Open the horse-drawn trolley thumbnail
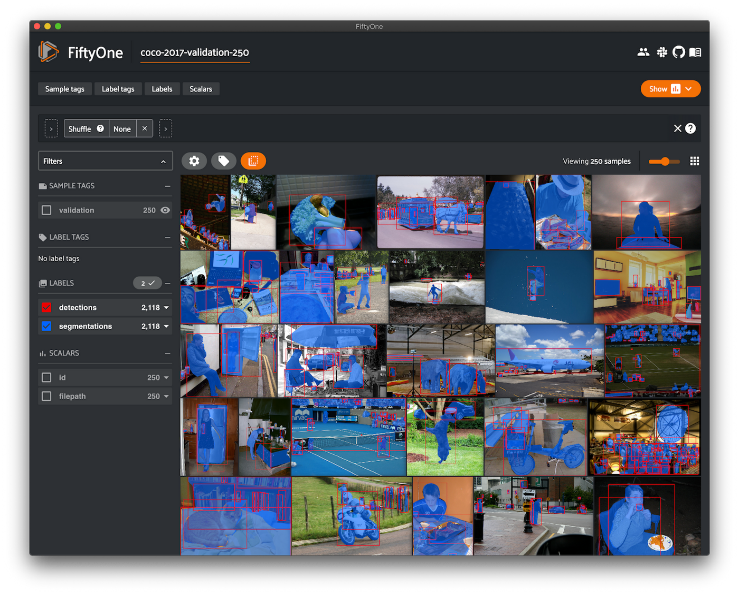Image resolution: width=739 pixels, height=595 pixels. coord(430,212)
